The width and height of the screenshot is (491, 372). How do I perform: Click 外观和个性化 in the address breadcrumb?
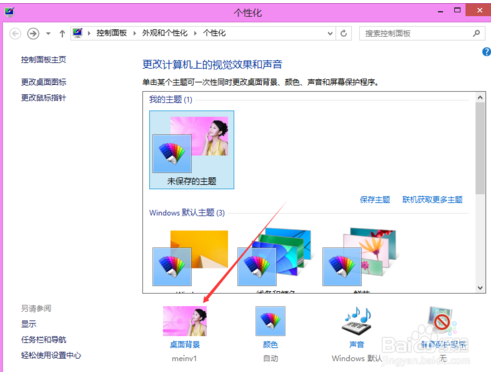165,33
